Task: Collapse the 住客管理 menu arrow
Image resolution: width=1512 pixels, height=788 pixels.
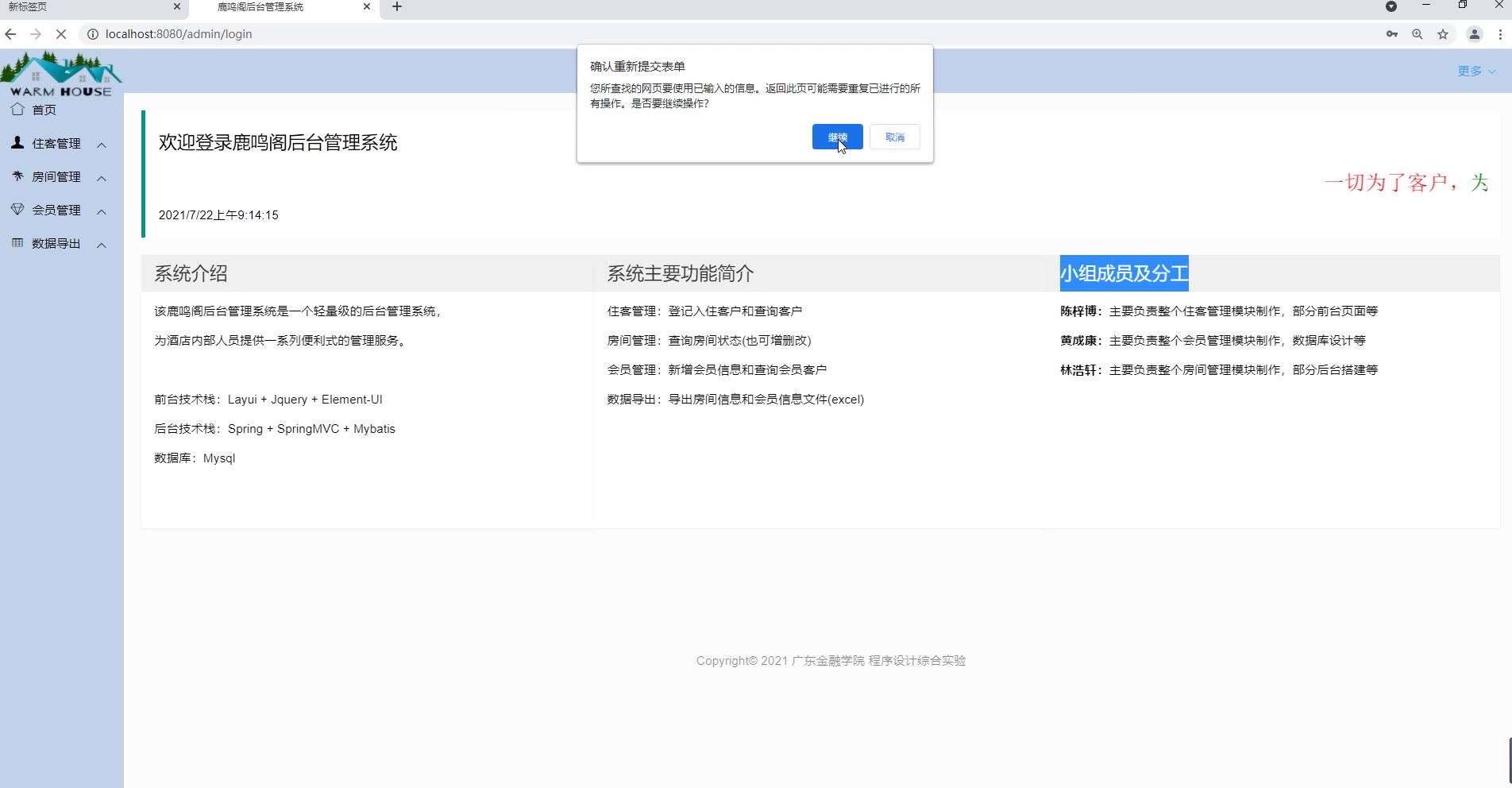Action: (x=102, y=145)
